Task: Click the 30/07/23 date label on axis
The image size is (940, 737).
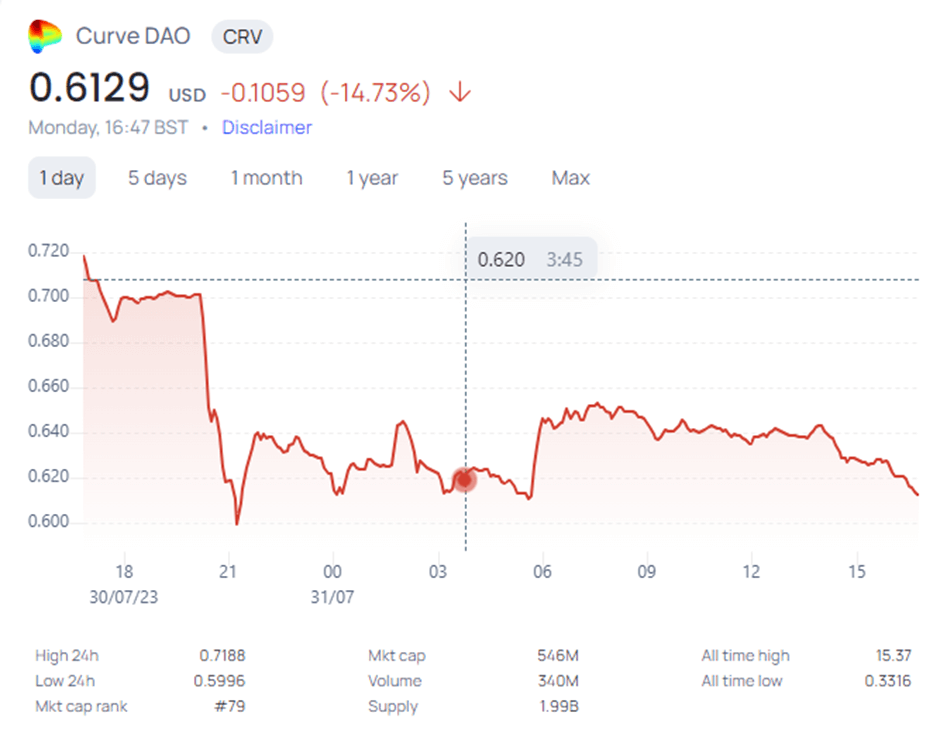Action: coord(124,597)
